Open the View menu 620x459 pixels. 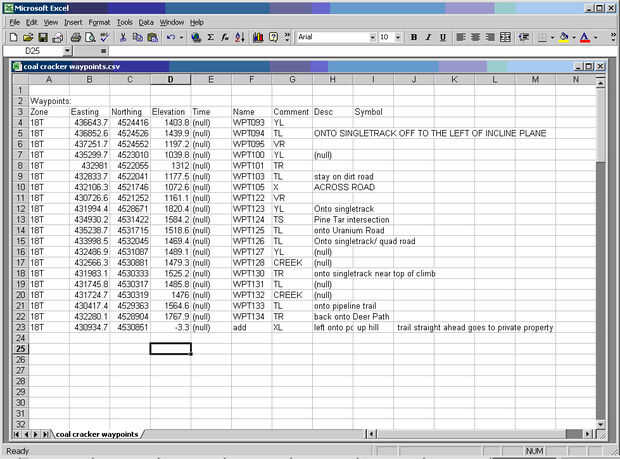tap(51, 23)
